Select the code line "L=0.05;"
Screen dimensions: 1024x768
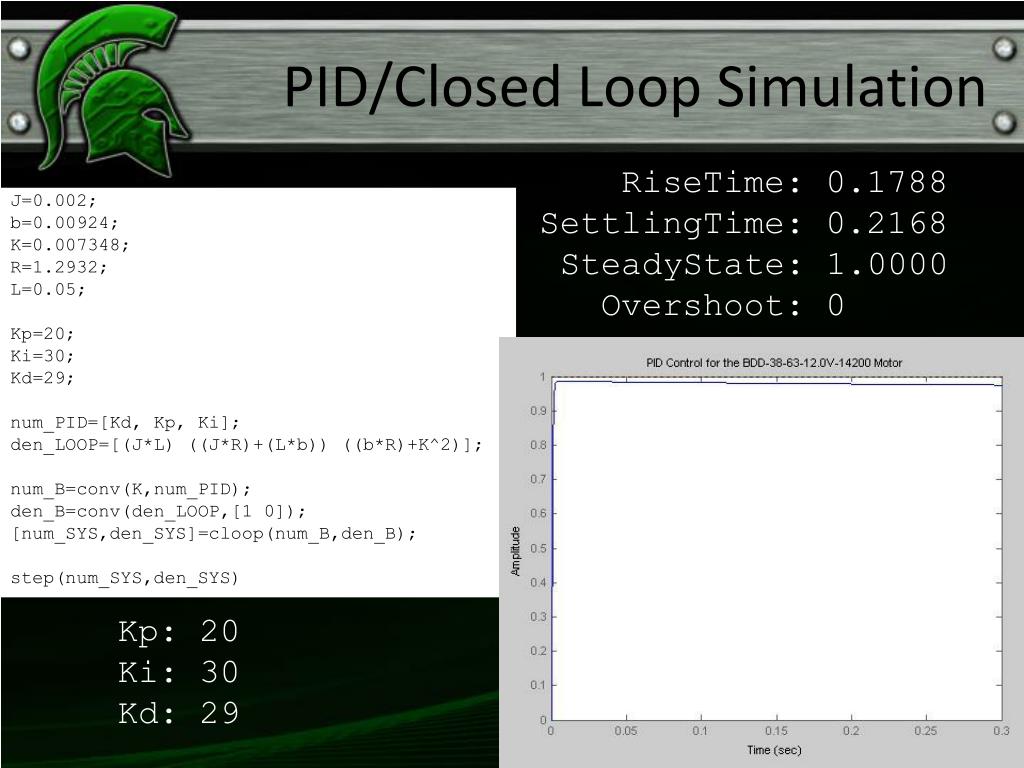coord(48,289)
